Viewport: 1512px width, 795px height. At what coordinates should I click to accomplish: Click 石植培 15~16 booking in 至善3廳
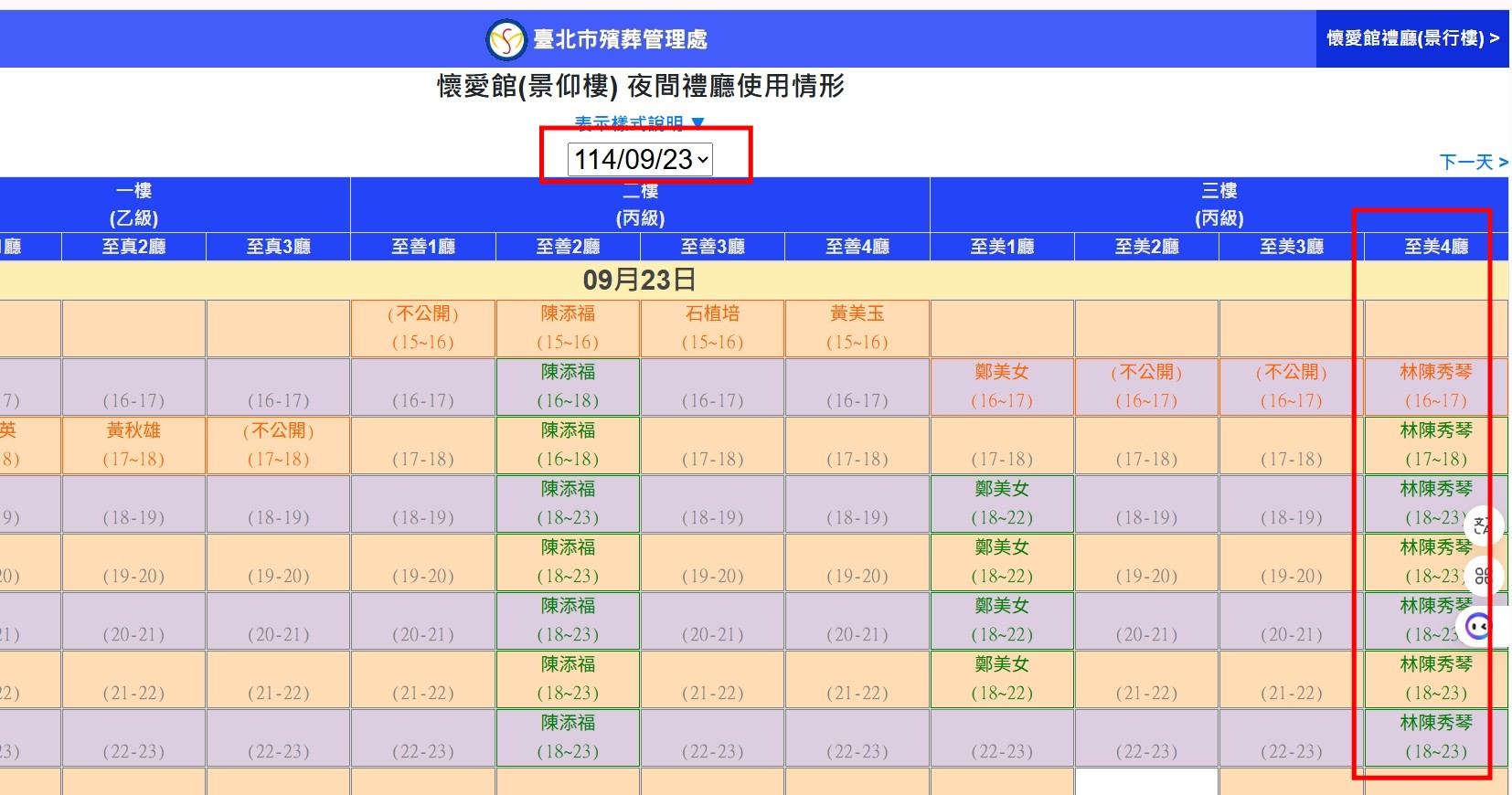click(712, 328)
